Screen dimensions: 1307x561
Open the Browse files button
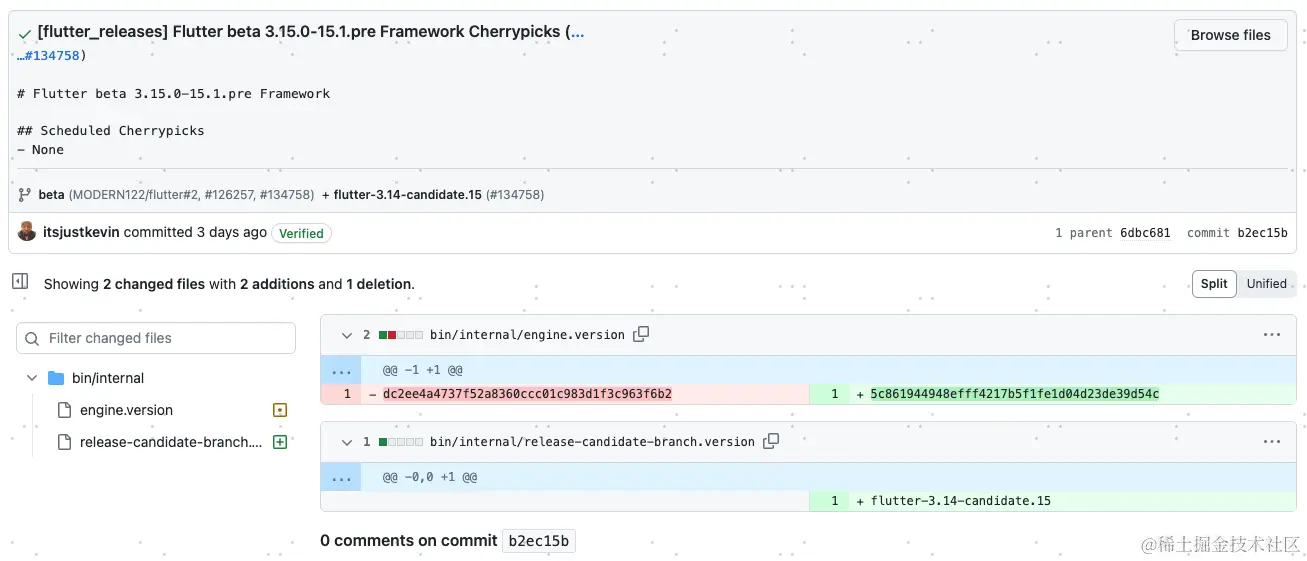coord(1230,35)
